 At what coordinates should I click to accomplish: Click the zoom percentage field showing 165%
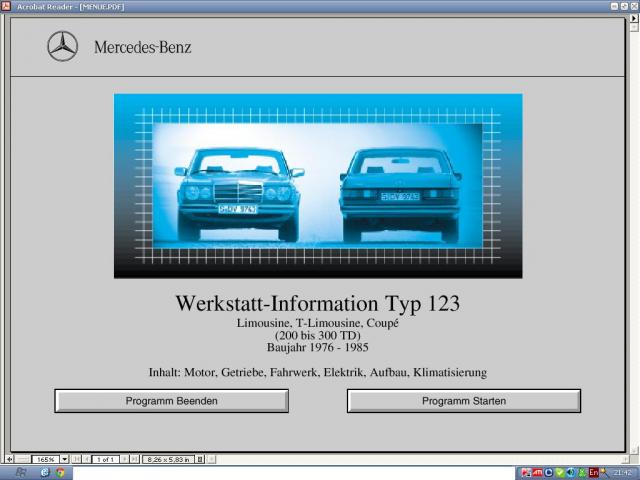tap(44, 459)
